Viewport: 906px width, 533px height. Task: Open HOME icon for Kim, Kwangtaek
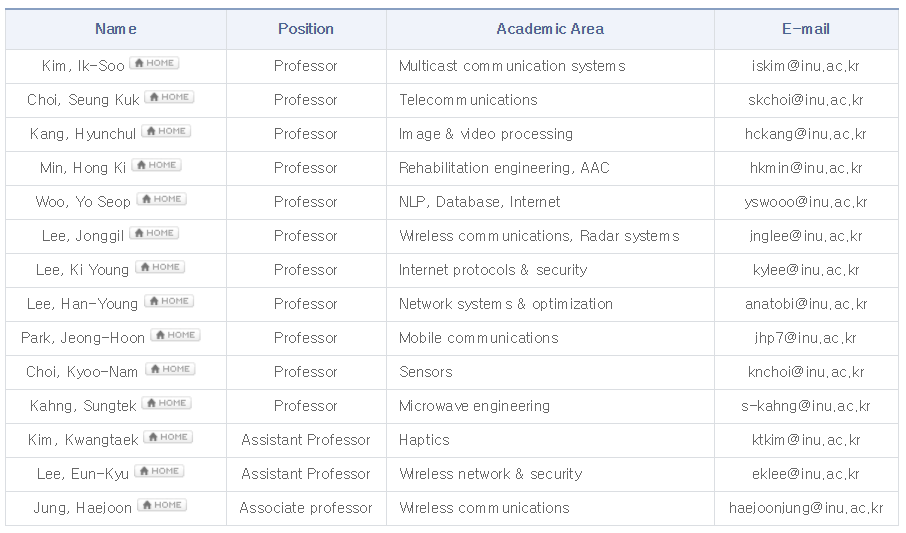pos(168,437)
